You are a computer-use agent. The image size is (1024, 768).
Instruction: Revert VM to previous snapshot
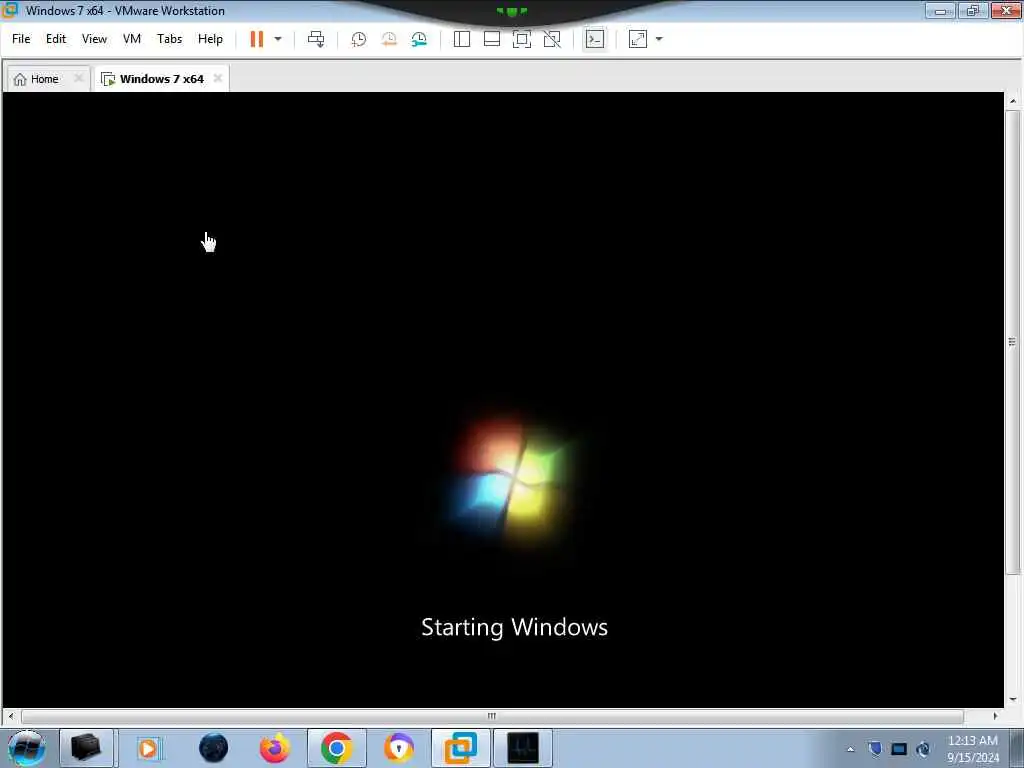(x=389, y=39)
